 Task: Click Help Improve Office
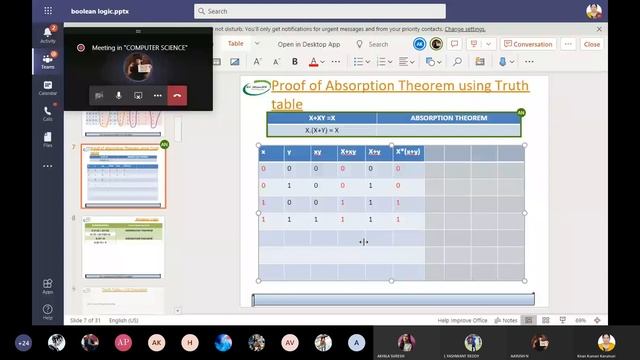pyautogui.click(x=462, y=320)
